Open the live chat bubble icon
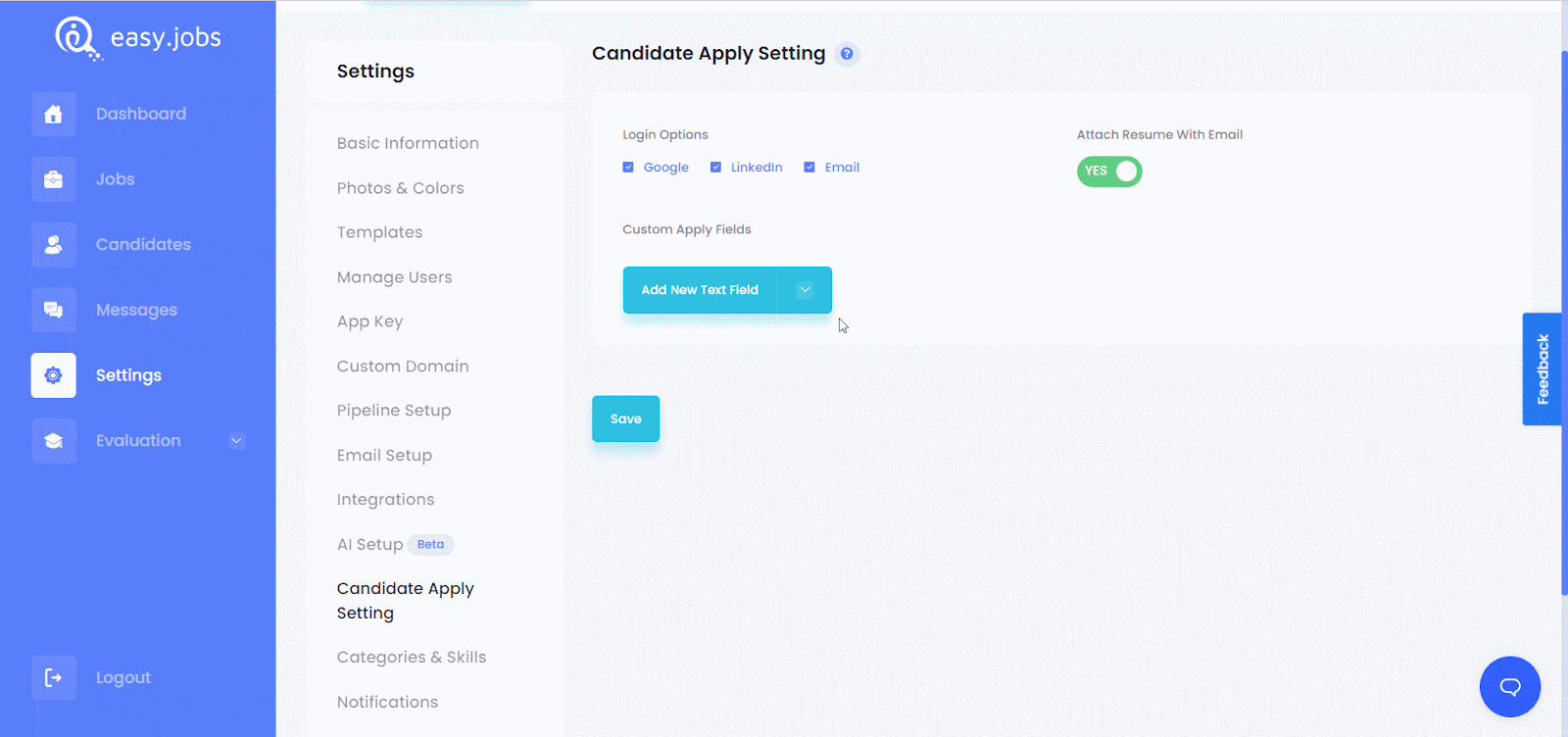Viewport: 1568px width, 737px height. pos(1509,687)
